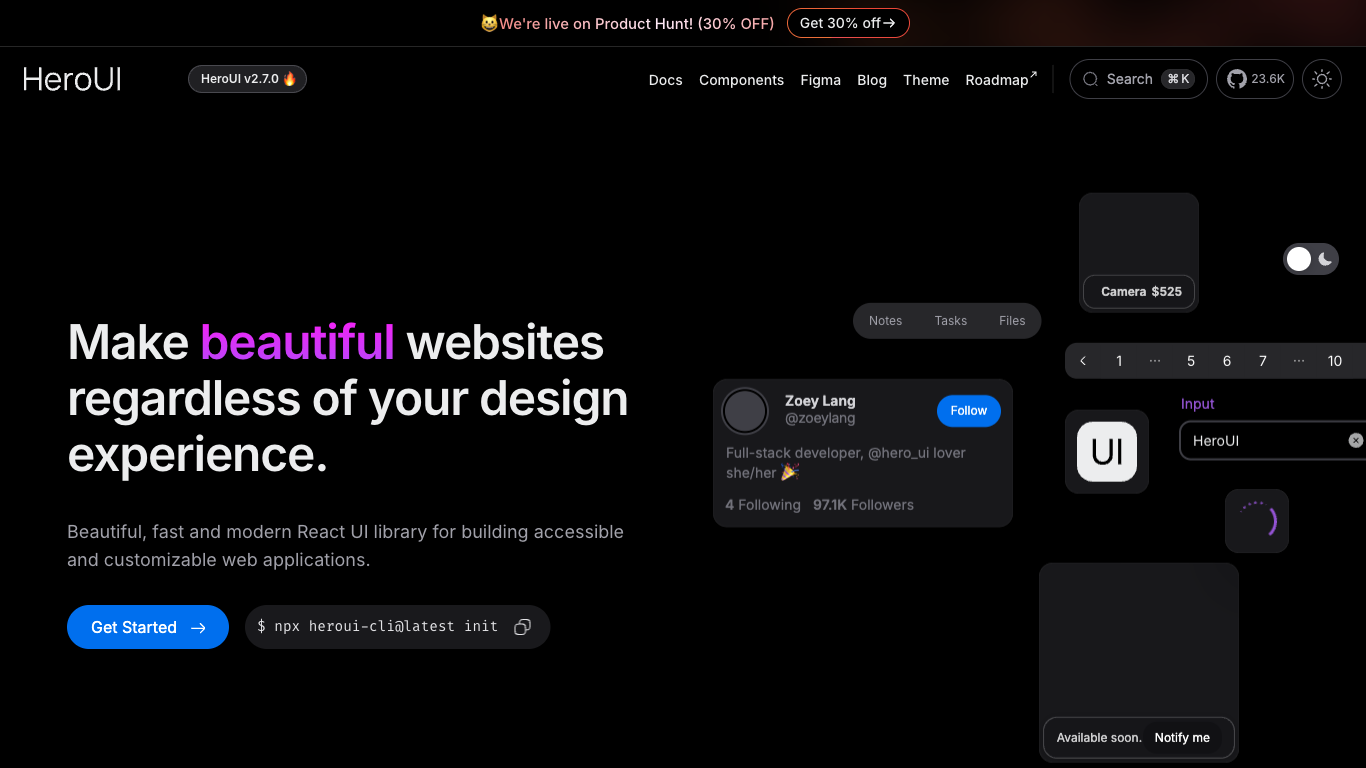The width and height of the screenshot is (1366, 768).
Task: Click the Get Started button
Action: pos(148,627)
